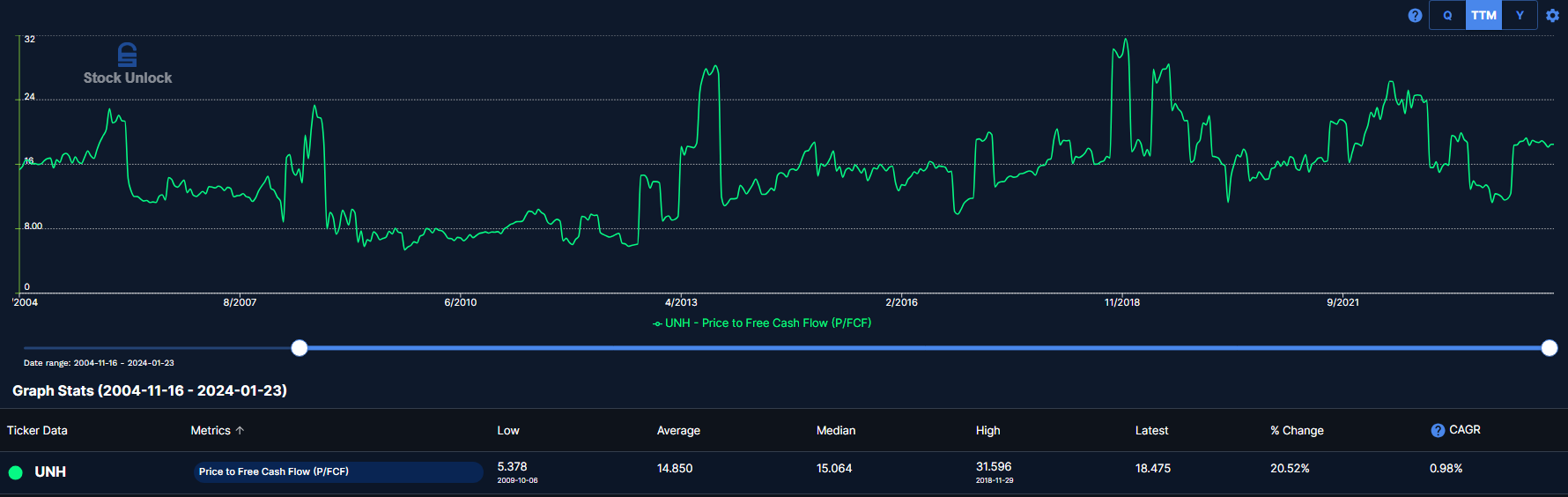This screenshot has width=1568, height=497.
Task: Click the Latest column header
Action: (1151, 430)
